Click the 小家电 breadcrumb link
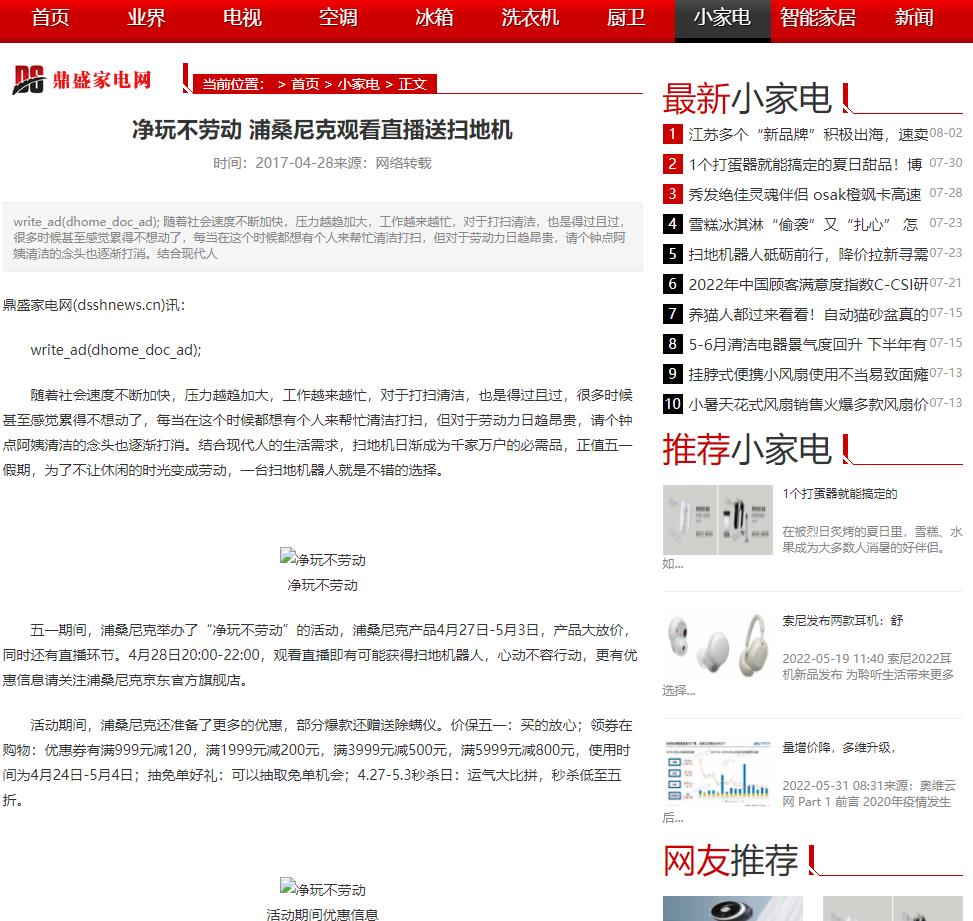 tap(359, 84)
